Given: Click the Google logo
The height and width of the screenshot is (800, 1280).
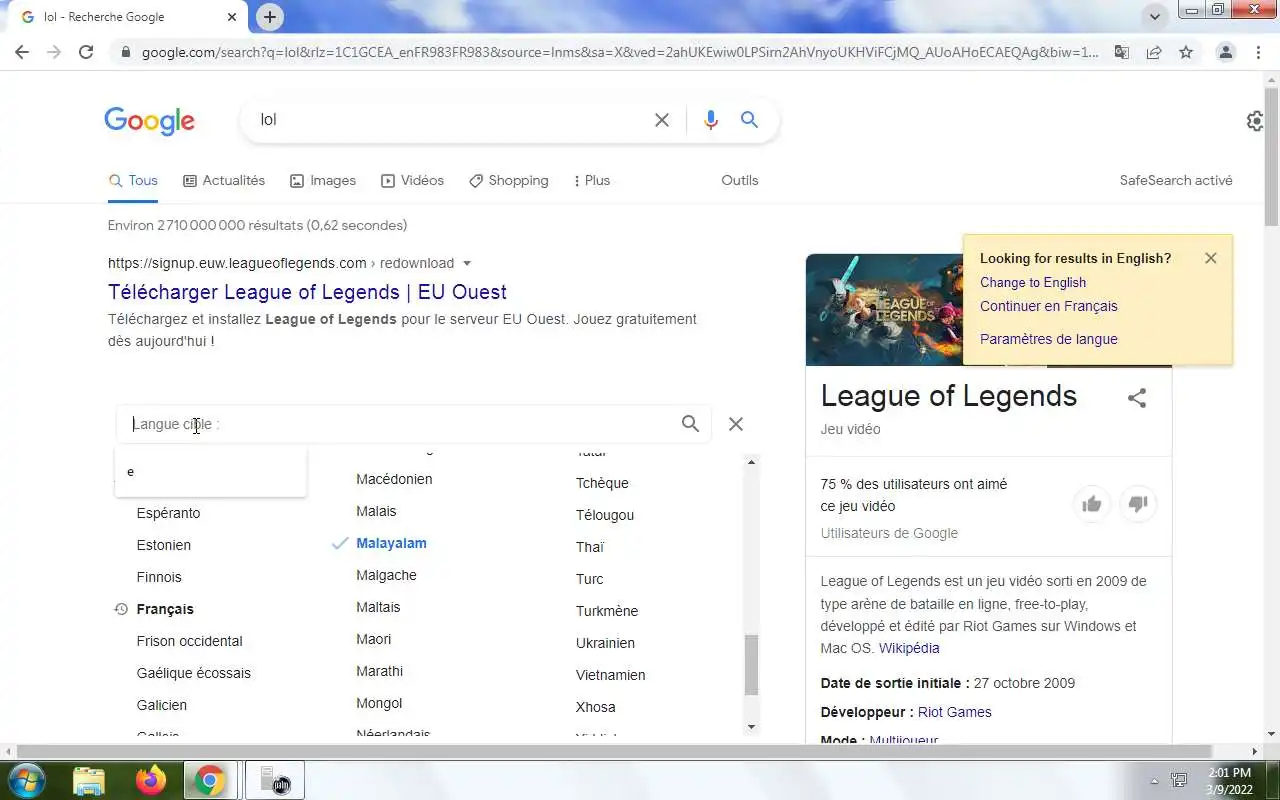Looking at the screenshot, I should 150,121.
